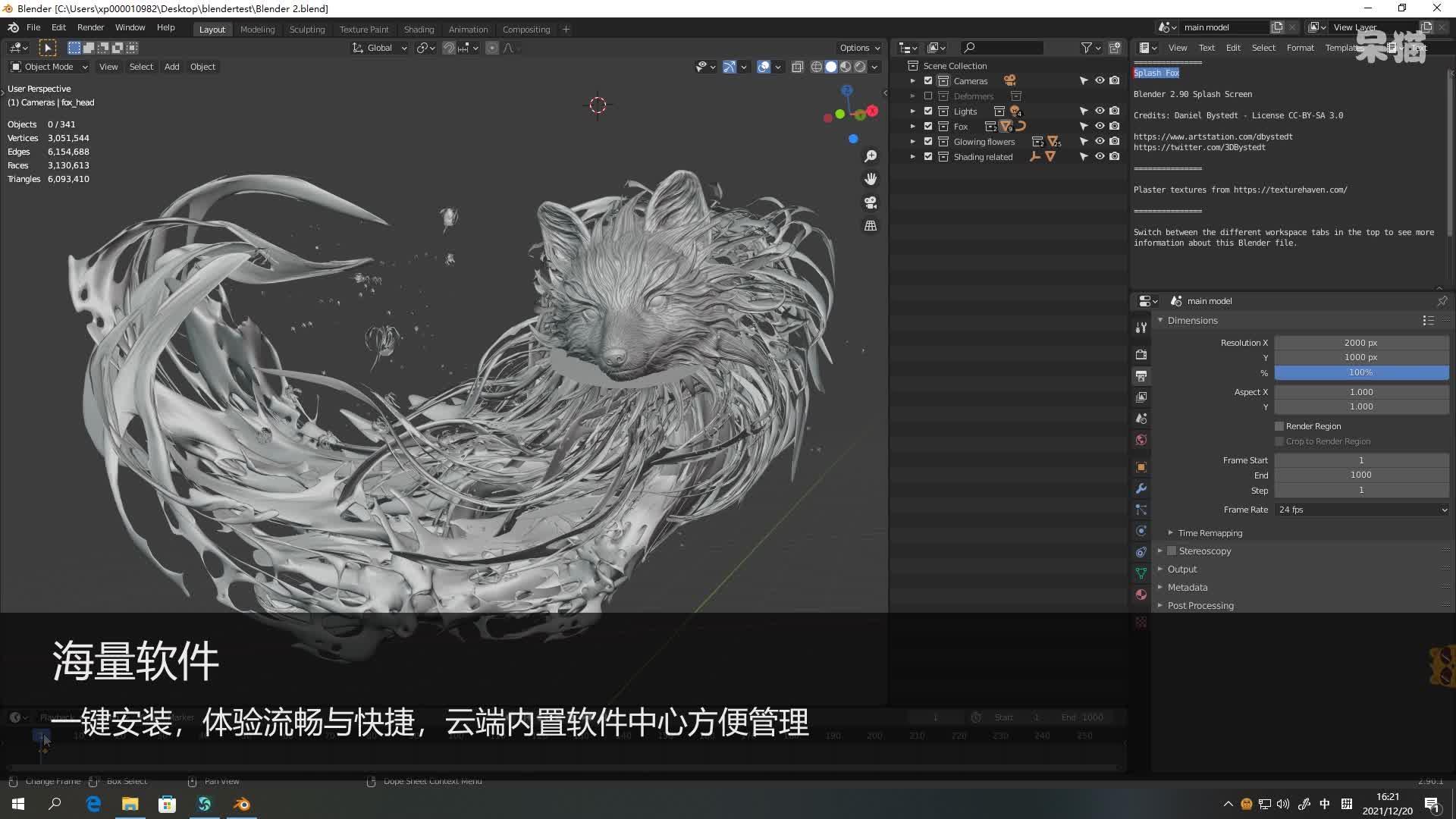Select solid viewport shading mode

[831, 67]
